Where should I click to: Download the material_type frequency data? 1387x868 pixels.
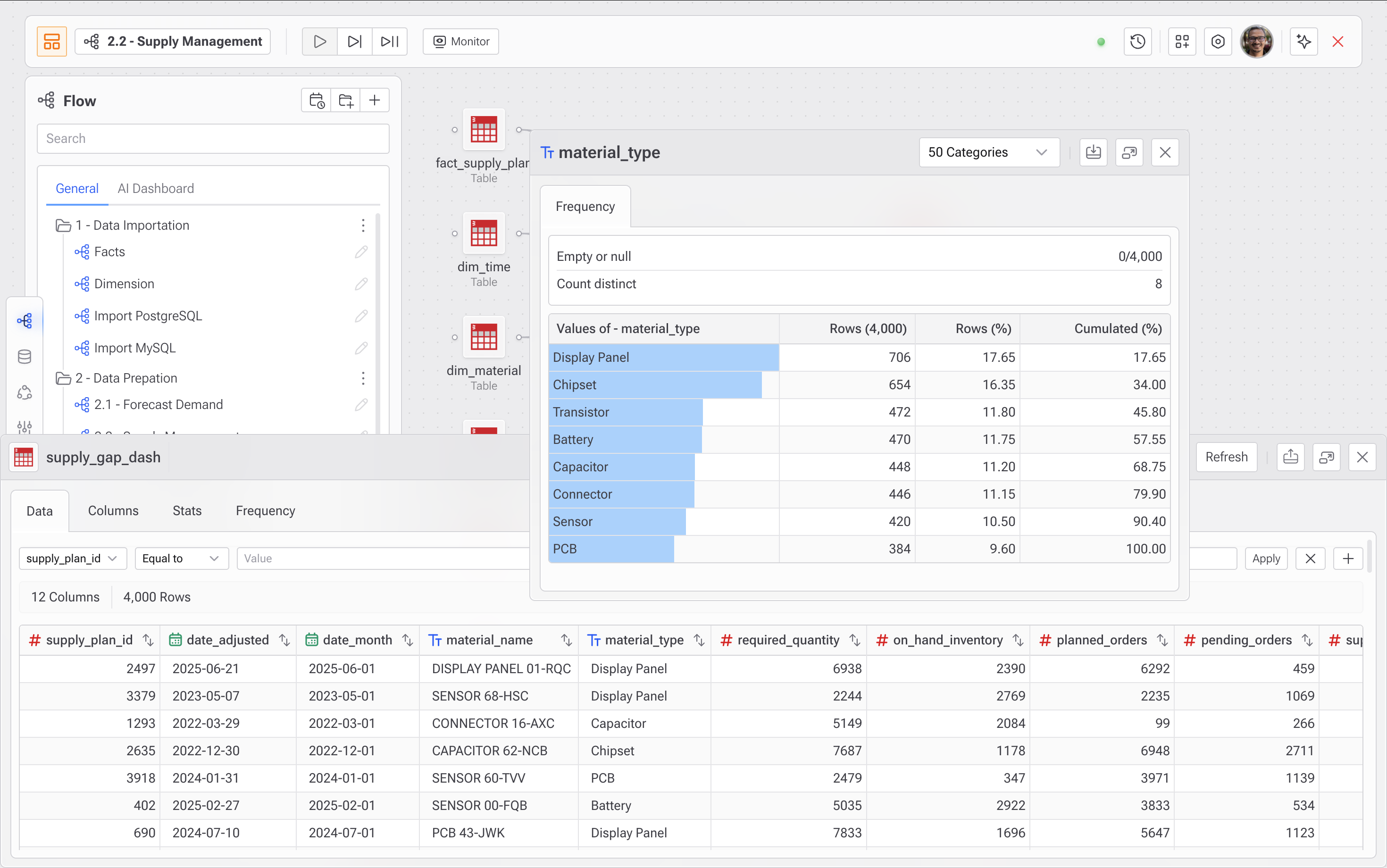click(1093, 152)
